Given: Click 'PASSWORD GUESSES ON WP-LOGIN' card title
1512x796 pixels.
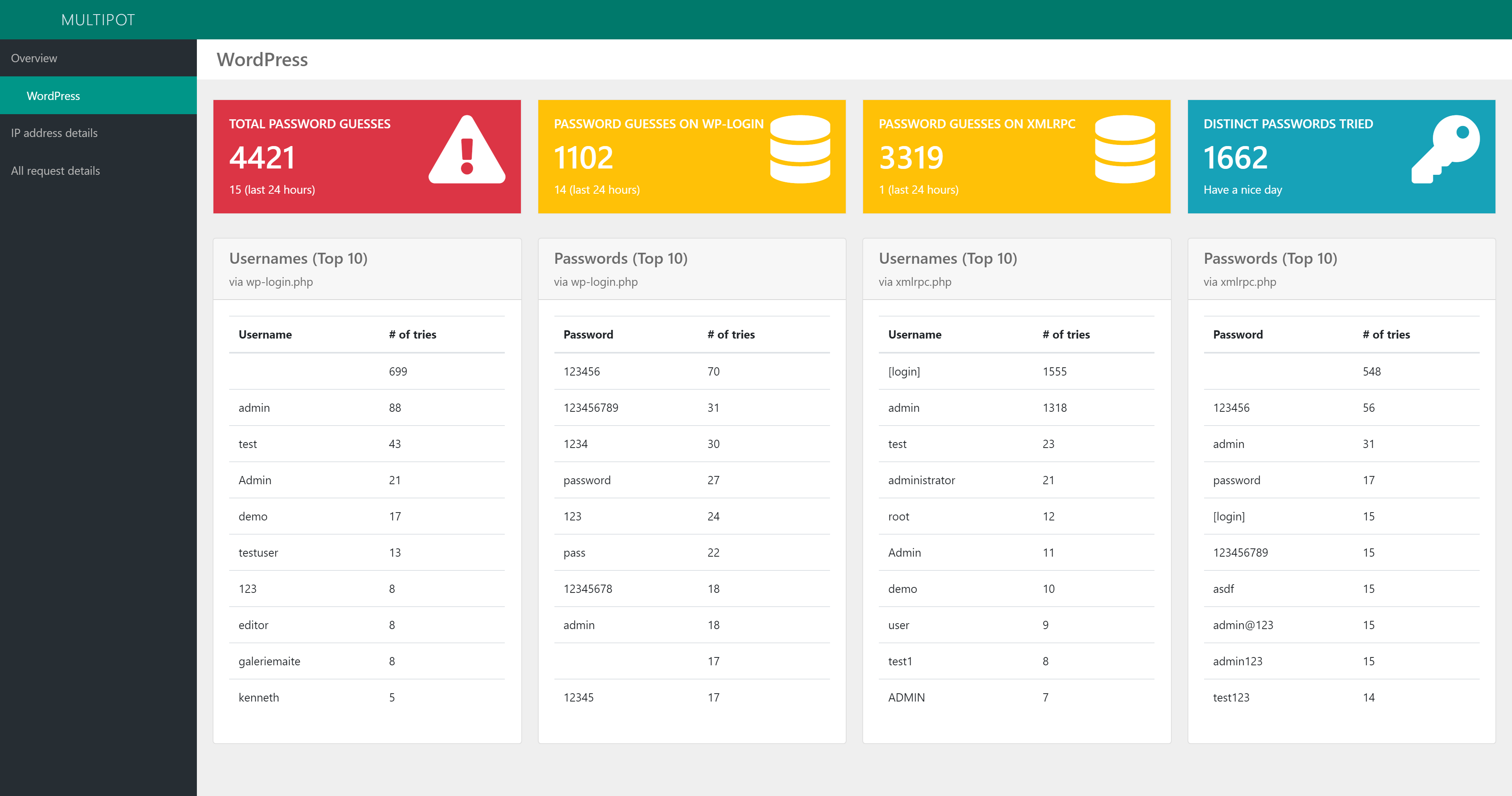Looking at the screenshot, I should (659, 124).
